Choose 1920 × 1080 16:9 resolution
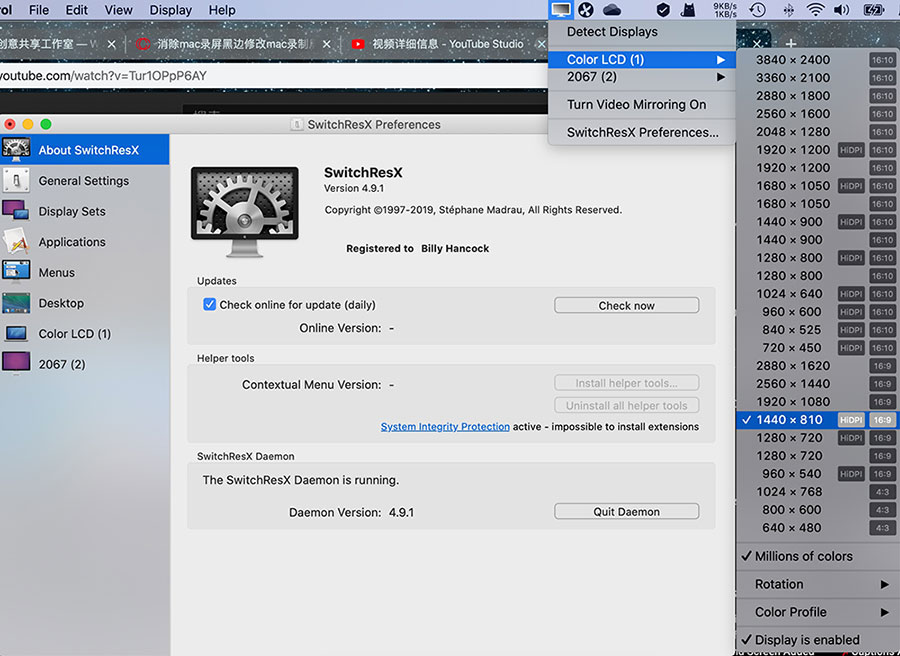 click(x=817, y=402)
